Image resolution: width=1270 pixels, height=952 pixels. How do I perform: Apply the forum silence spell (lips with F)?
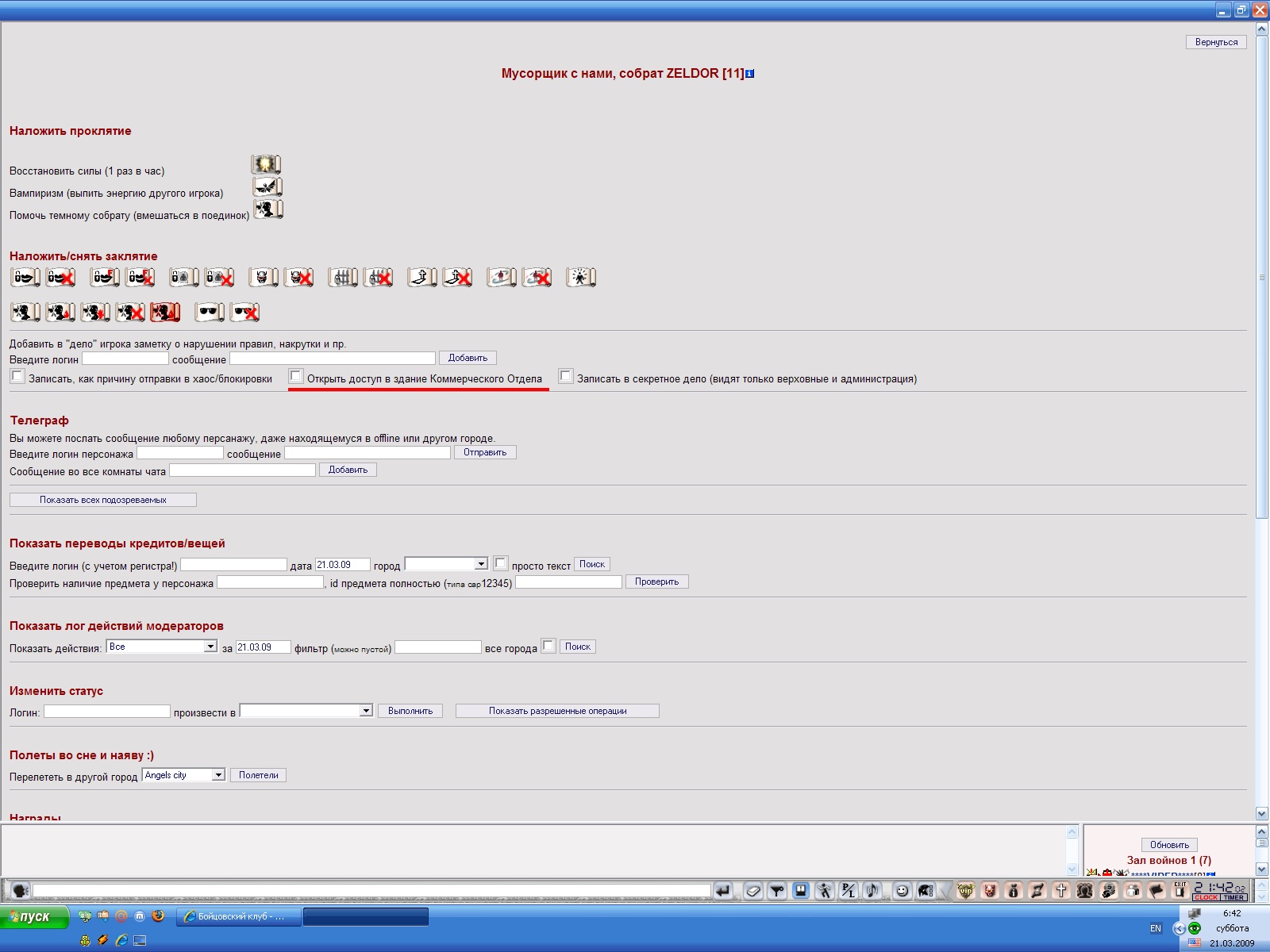tap(105, 278)
